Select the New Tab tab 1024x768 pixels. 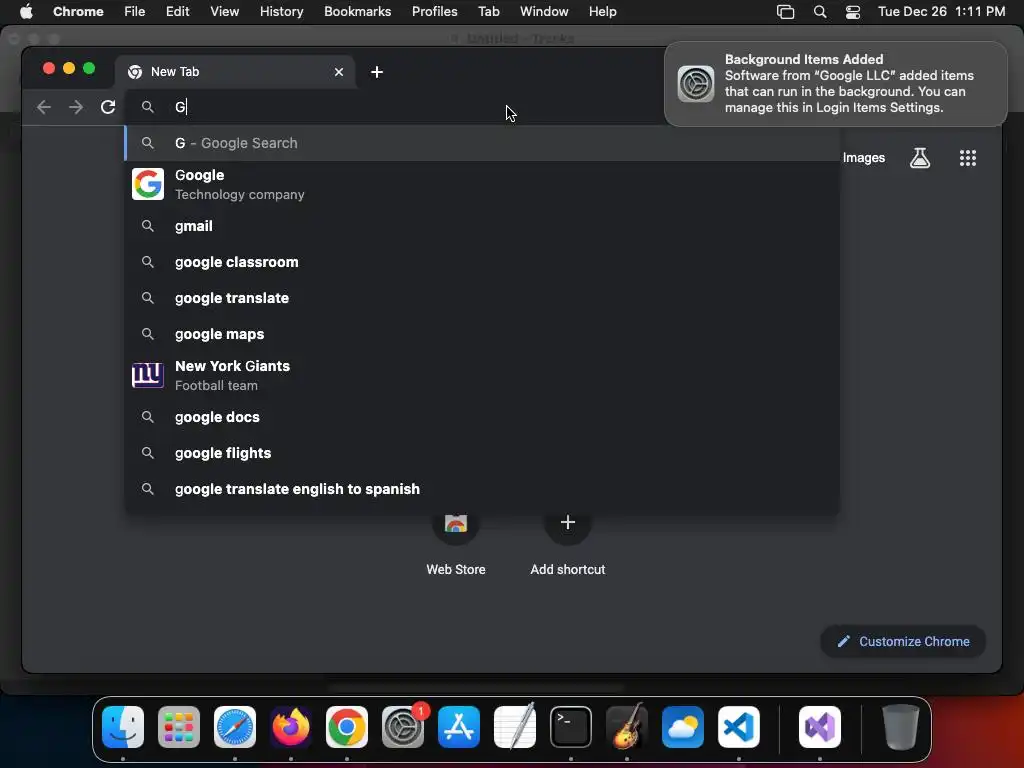(x=235, y=72)
